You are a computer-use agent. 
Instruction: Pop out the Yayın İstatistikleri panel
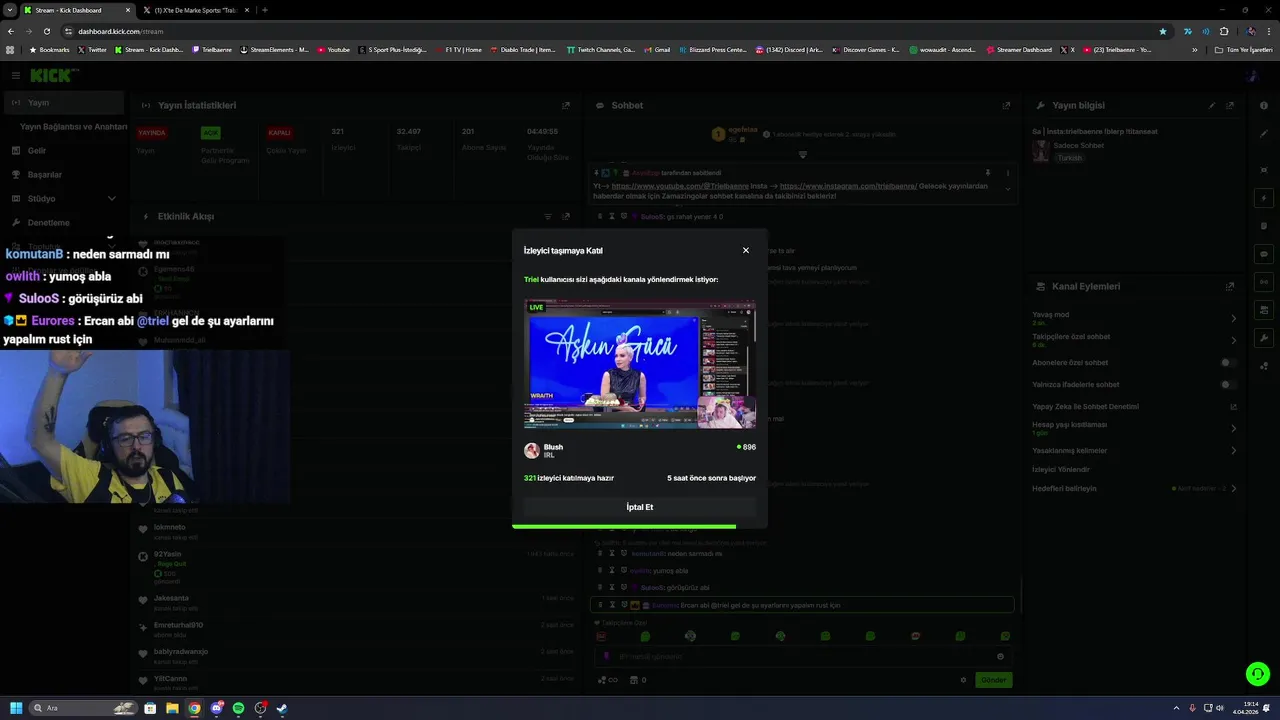[x=566, y=105]
